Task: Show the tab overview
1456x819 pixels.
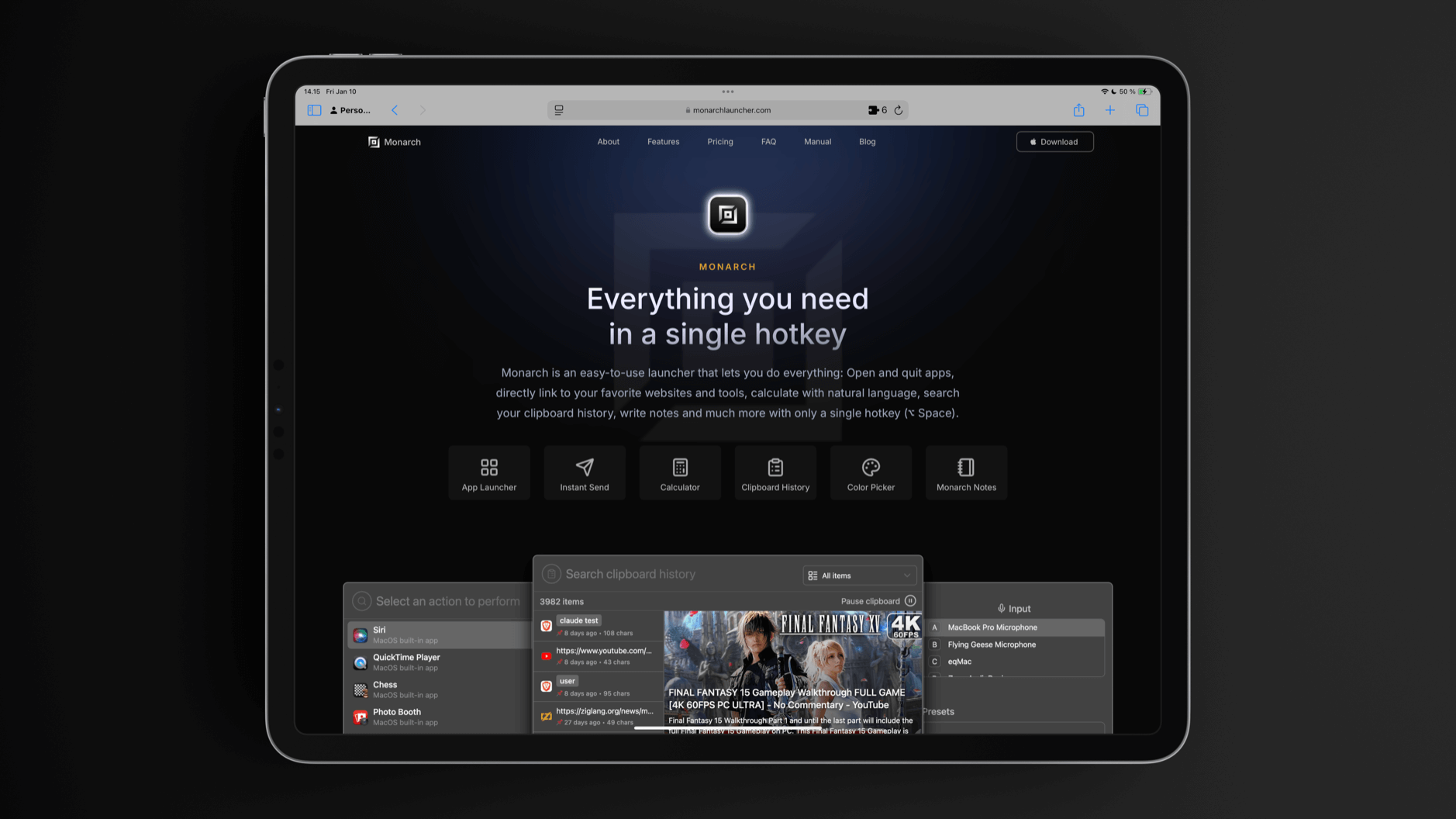Action: [x=1142, y=110]
